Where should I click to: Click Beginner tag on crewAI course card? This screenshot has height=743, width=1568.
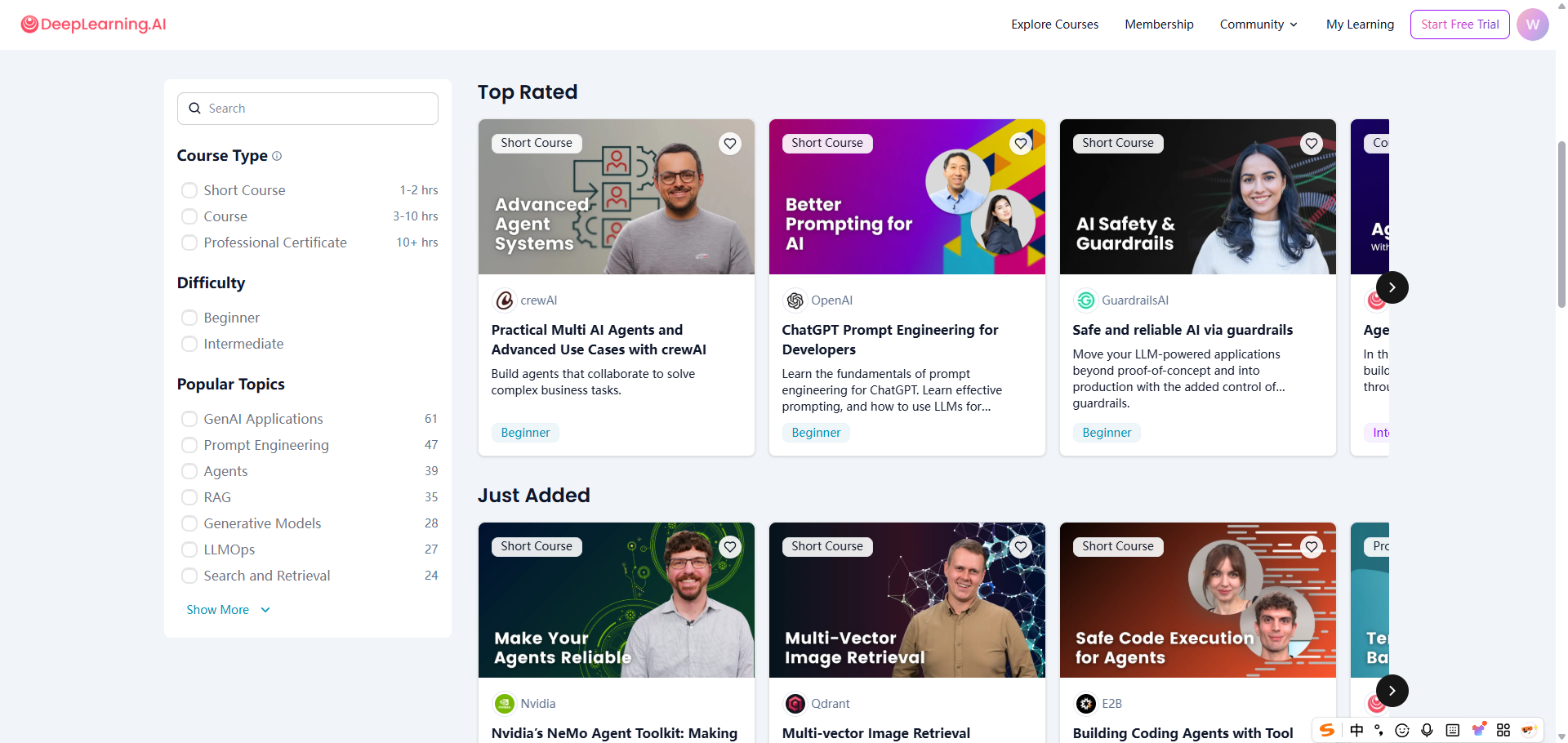tap(525, 433)
